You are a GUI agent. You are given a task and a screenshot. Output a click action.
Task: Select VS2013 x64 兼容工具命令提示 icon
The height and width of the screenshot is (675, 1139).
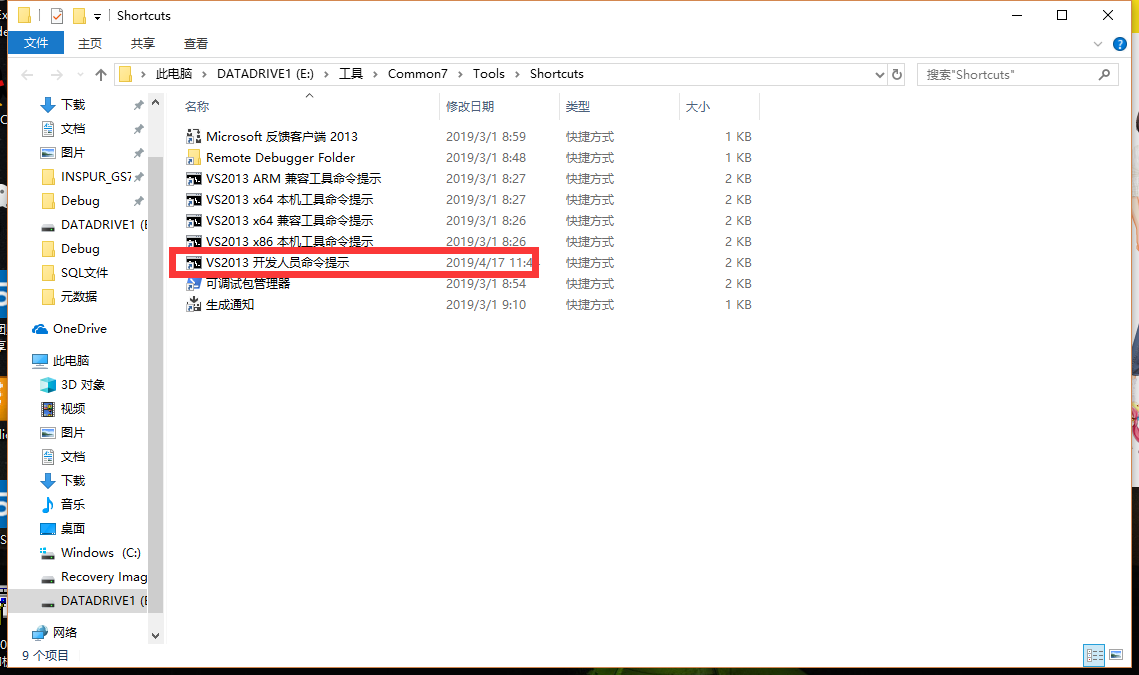point(193,221)
